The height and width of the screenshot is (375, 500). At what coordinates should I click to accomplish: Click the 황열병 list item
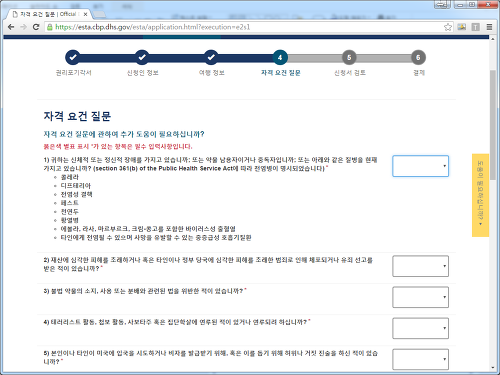coord(69,220)
